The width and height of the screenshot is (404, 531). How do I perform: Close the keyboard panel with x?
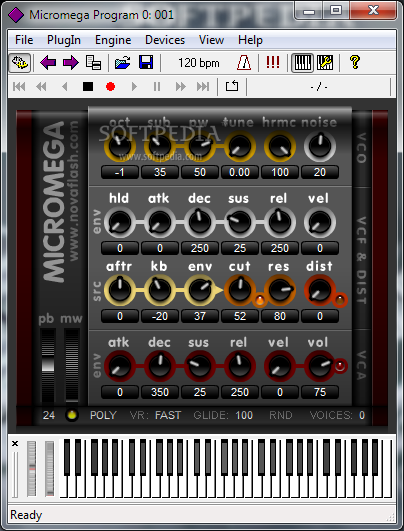(15, 444)
